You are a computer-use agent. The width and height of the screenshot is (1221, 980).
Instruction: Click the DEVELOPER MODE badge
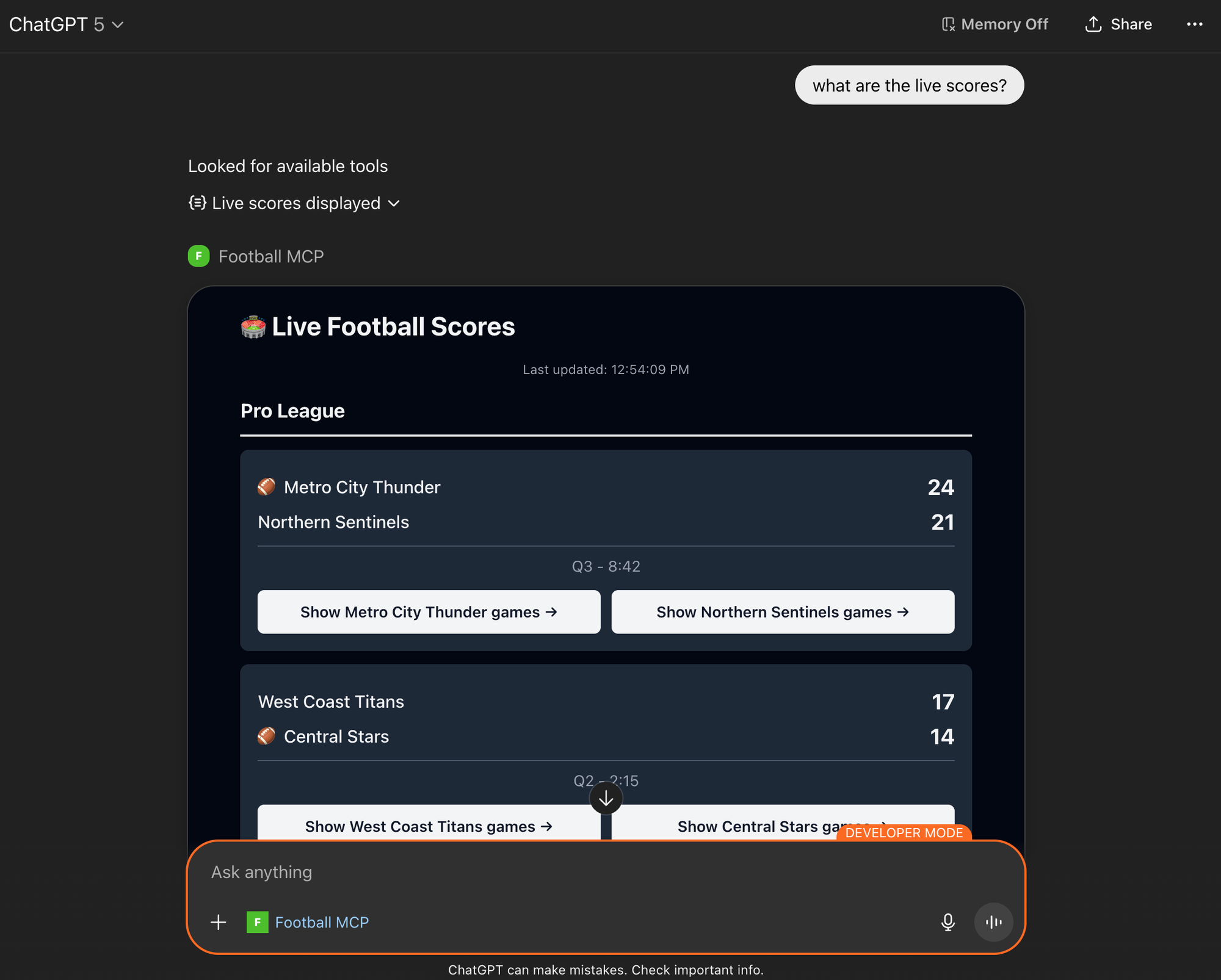click(904, 833)
